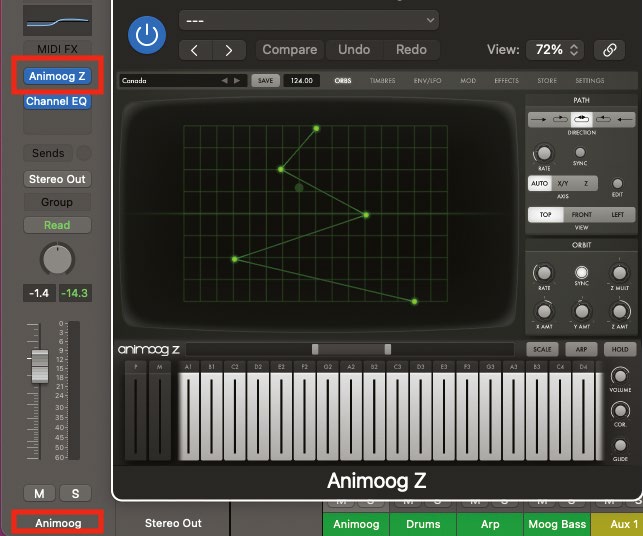Click the COR knob
This screenshot has width=643, height=536.
click(x=620, y=410)
